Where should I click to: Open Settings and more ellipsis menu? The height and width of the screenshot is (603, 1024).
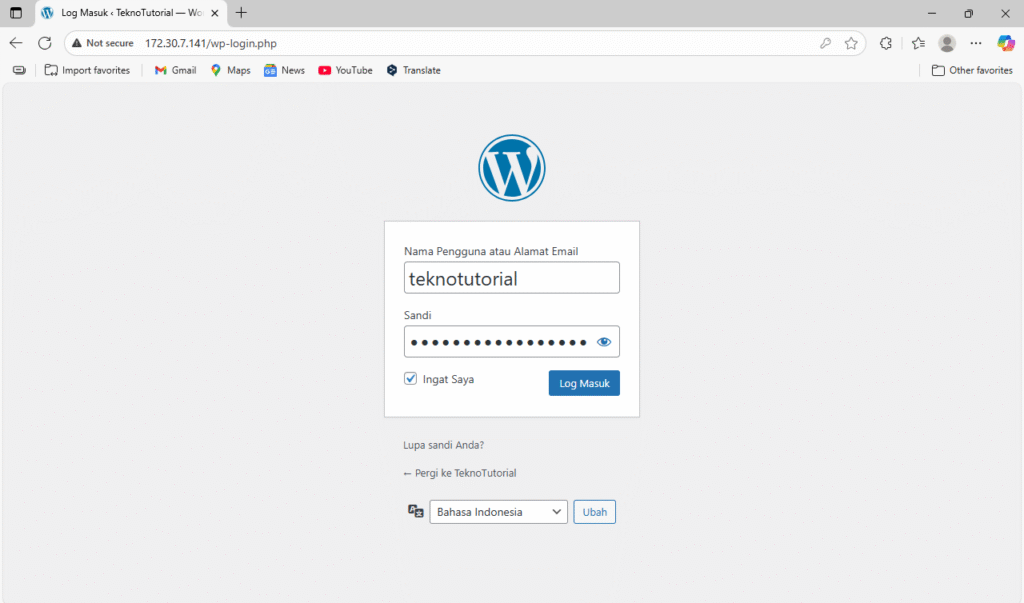point(976,43)
